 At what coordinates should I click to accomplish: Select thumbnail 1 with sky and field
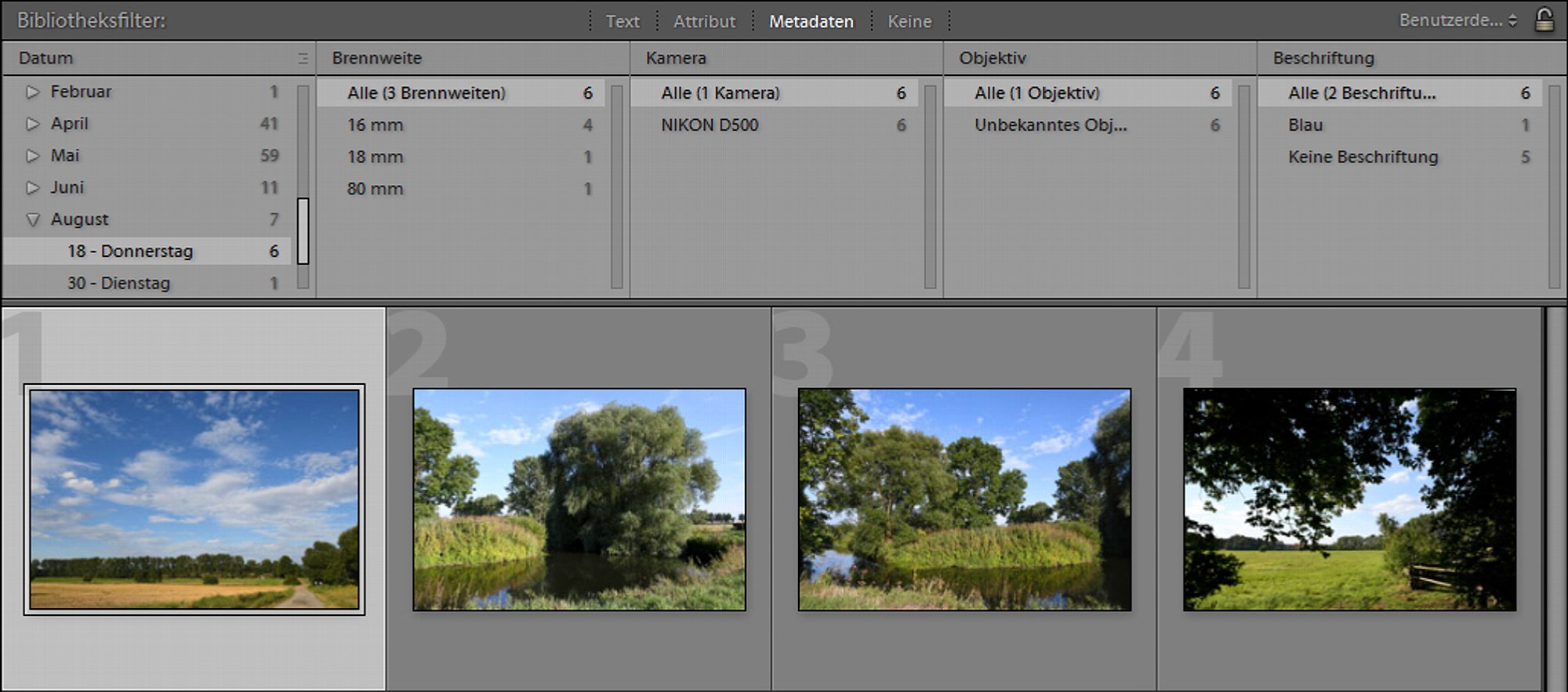pyautogui.click(x=194, y=499)
